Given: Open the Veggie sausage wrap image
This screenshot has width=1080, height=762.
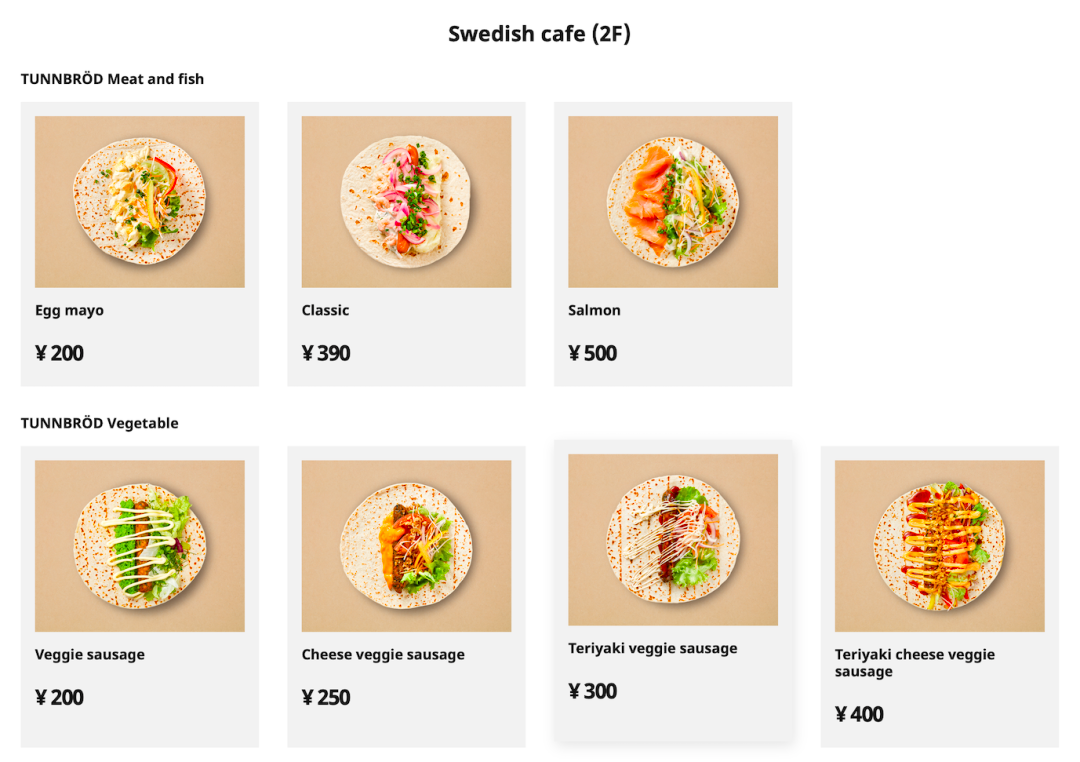Looking at the screenshot, I should (x=140, y=546).
